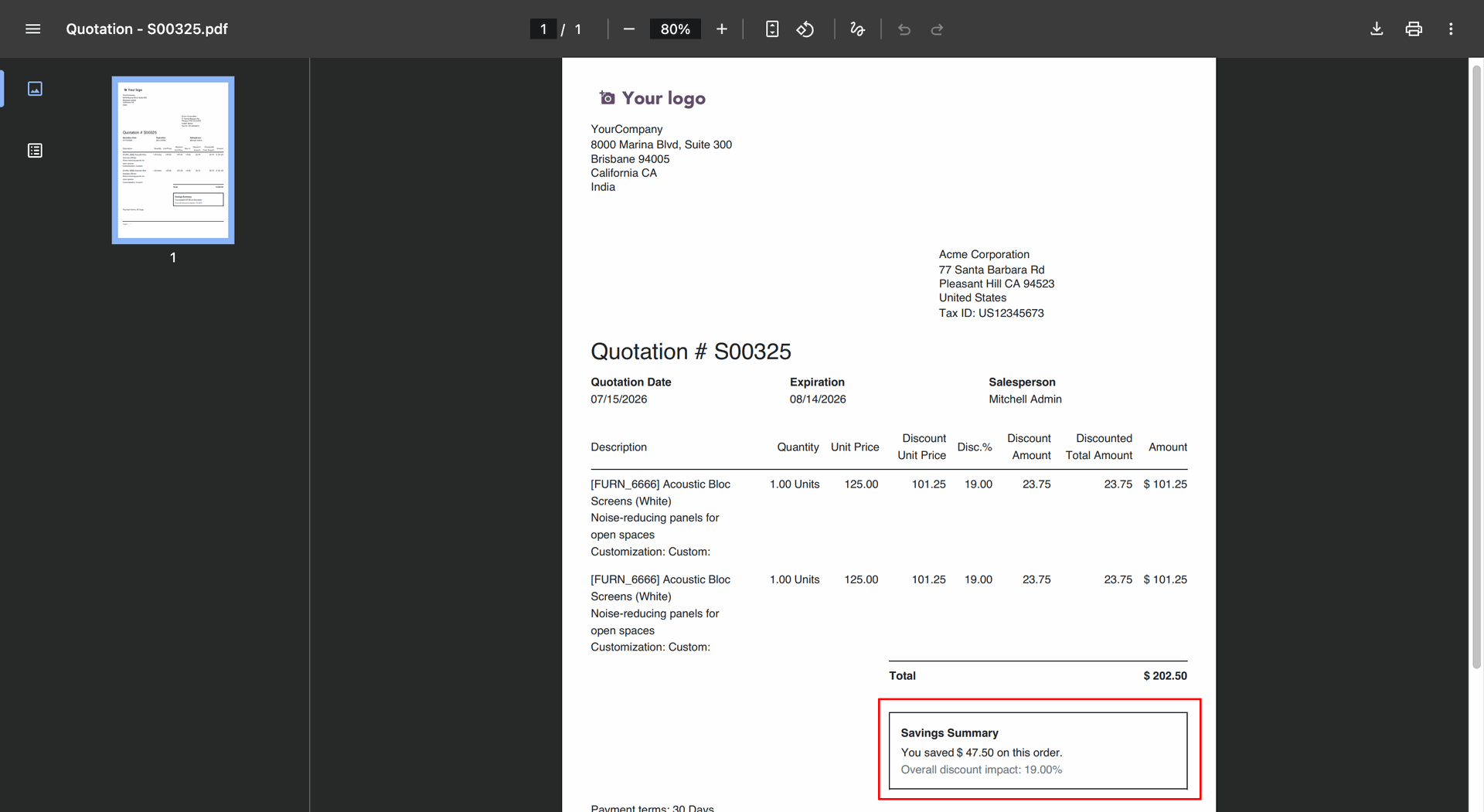1484x812 pixels.
Task: Click the 8000 Marina Blvd address line
Action: (x=661, y=144)
